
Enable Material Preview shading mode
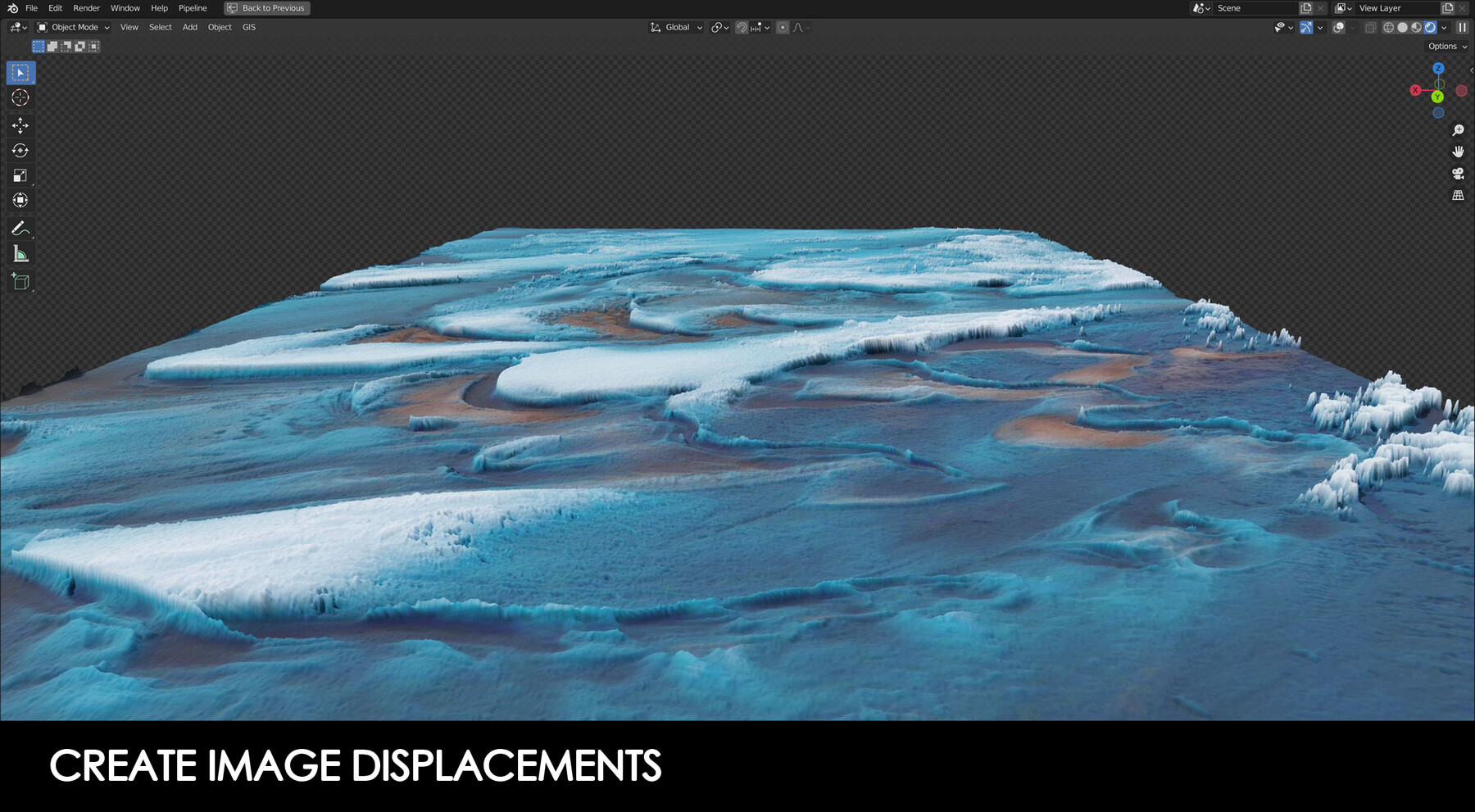[x=1416, y=27]
